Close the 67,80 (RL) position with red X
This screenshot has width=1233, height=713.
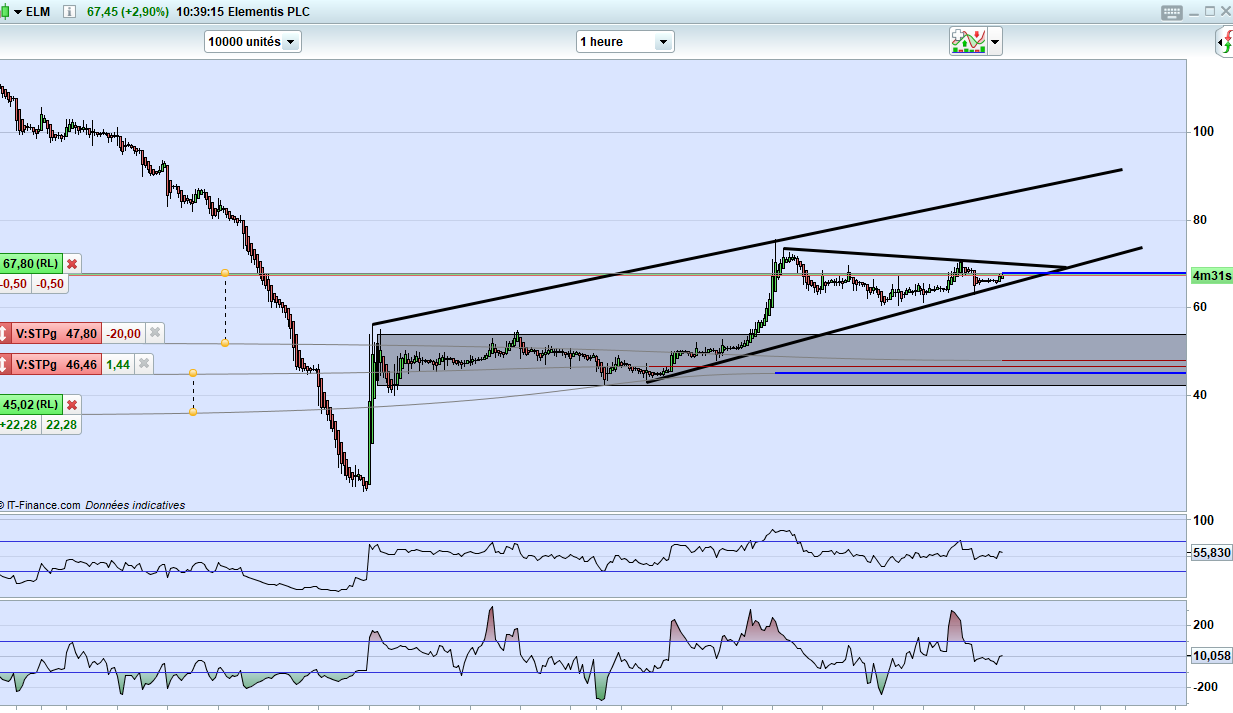[x=72, y=264]
